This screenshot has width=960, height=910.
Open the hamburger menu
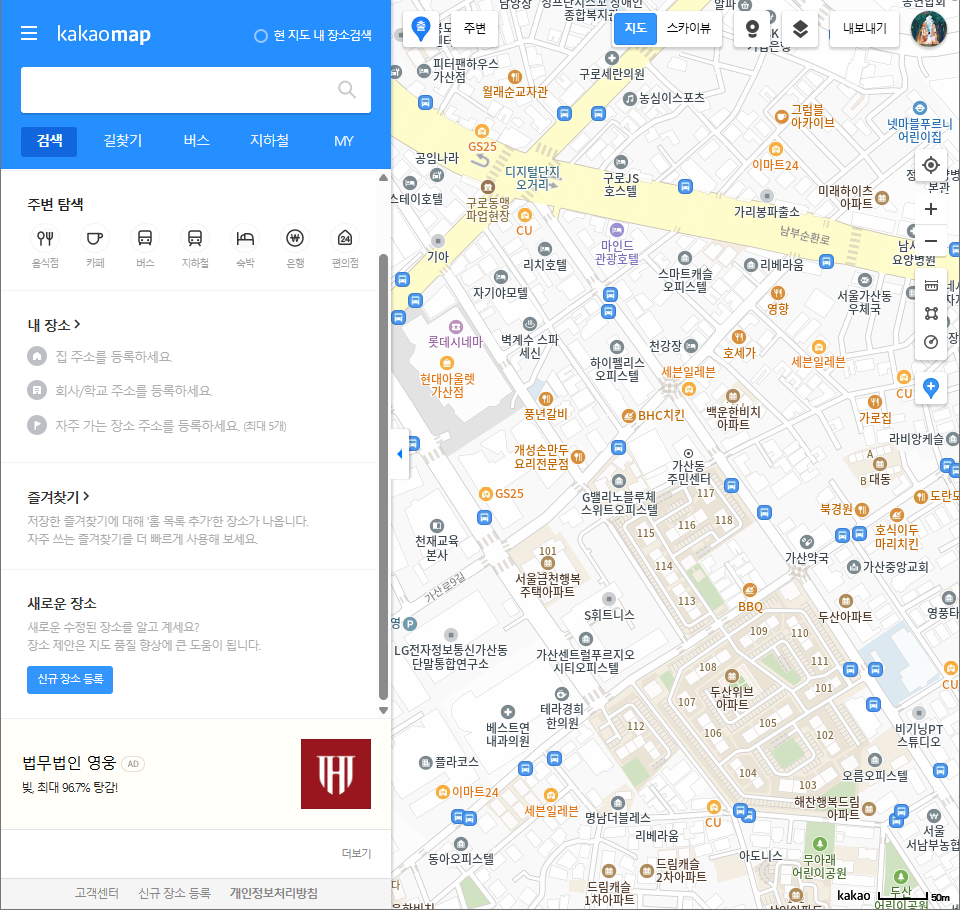click(x=29, y=33)
